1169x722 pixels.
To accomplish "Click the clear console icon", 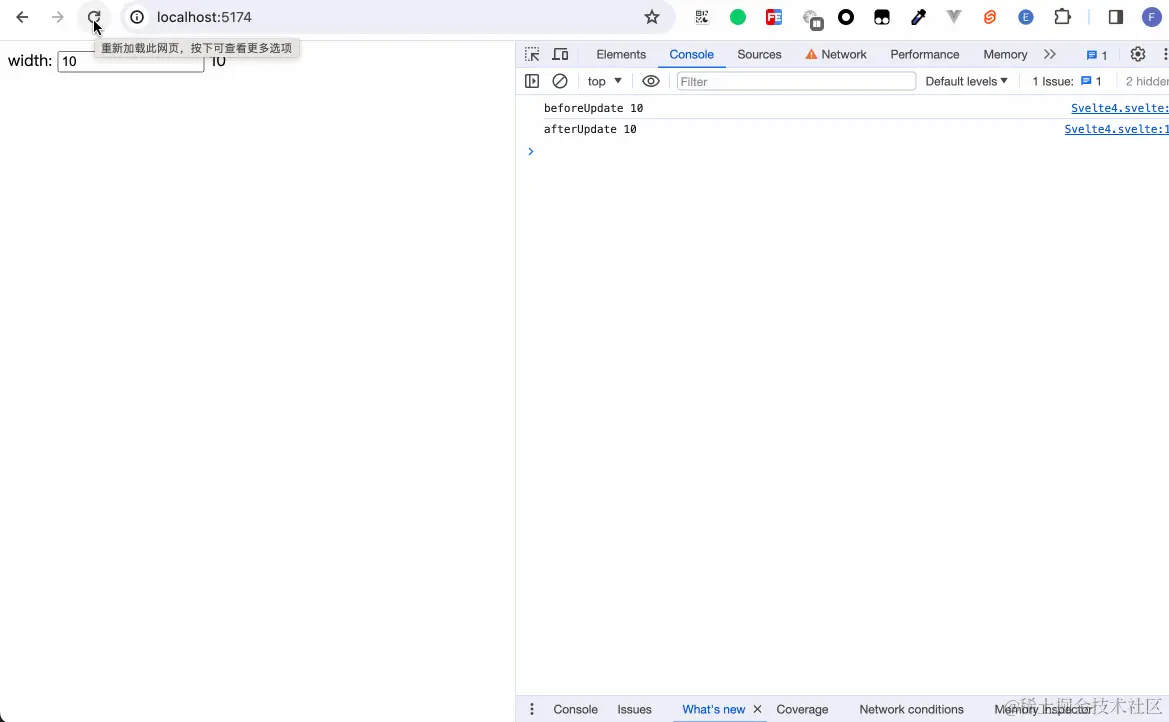I will (560, 81).
